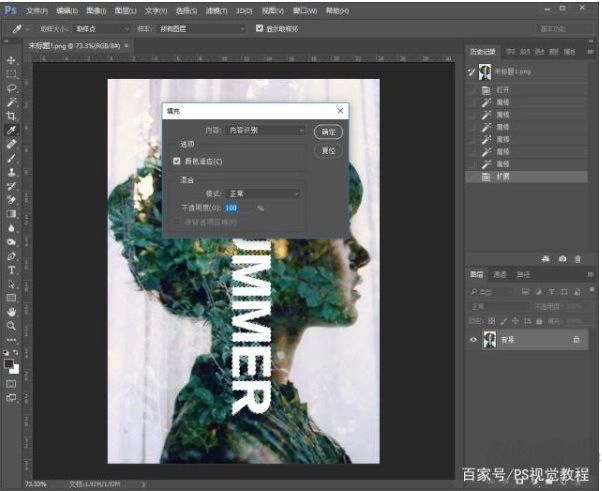This screenshot has width=602, height=491.
Task: Select the Eyedropper tool in toolbar
Action: click(x=11, y=130)
